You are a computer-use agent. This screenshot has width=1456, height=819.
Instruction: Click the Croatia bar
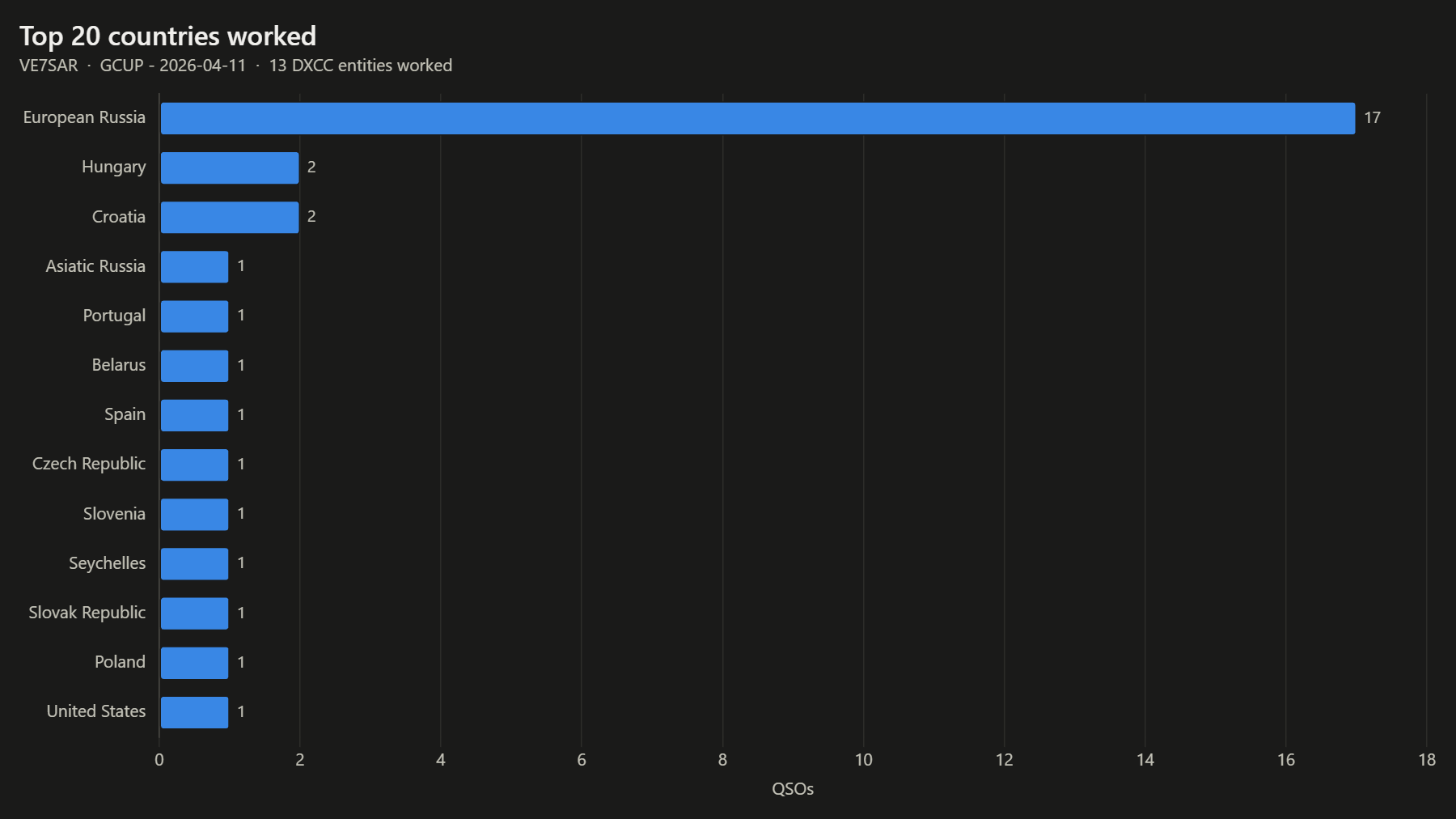pyautogui.click(x=230, y=217)
